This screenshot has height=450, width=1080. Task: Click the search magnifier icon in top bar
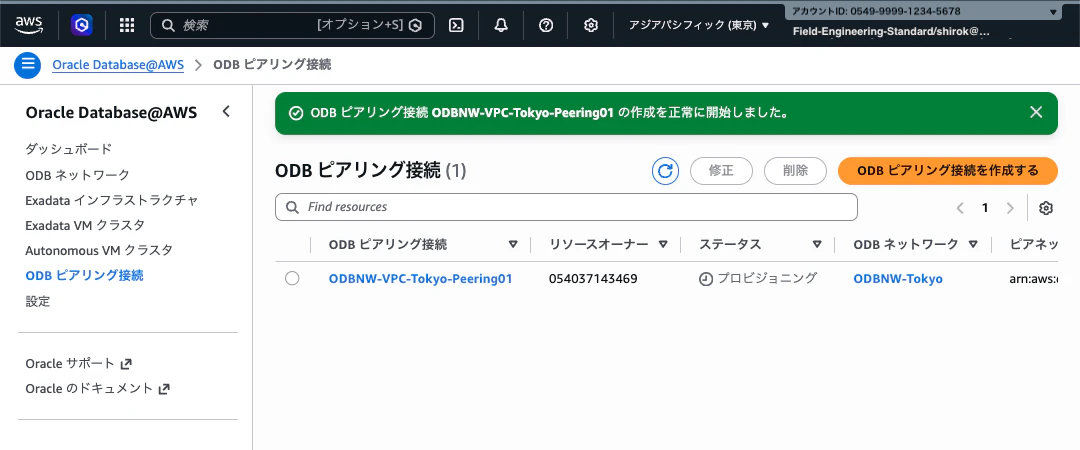pos(167,25)
